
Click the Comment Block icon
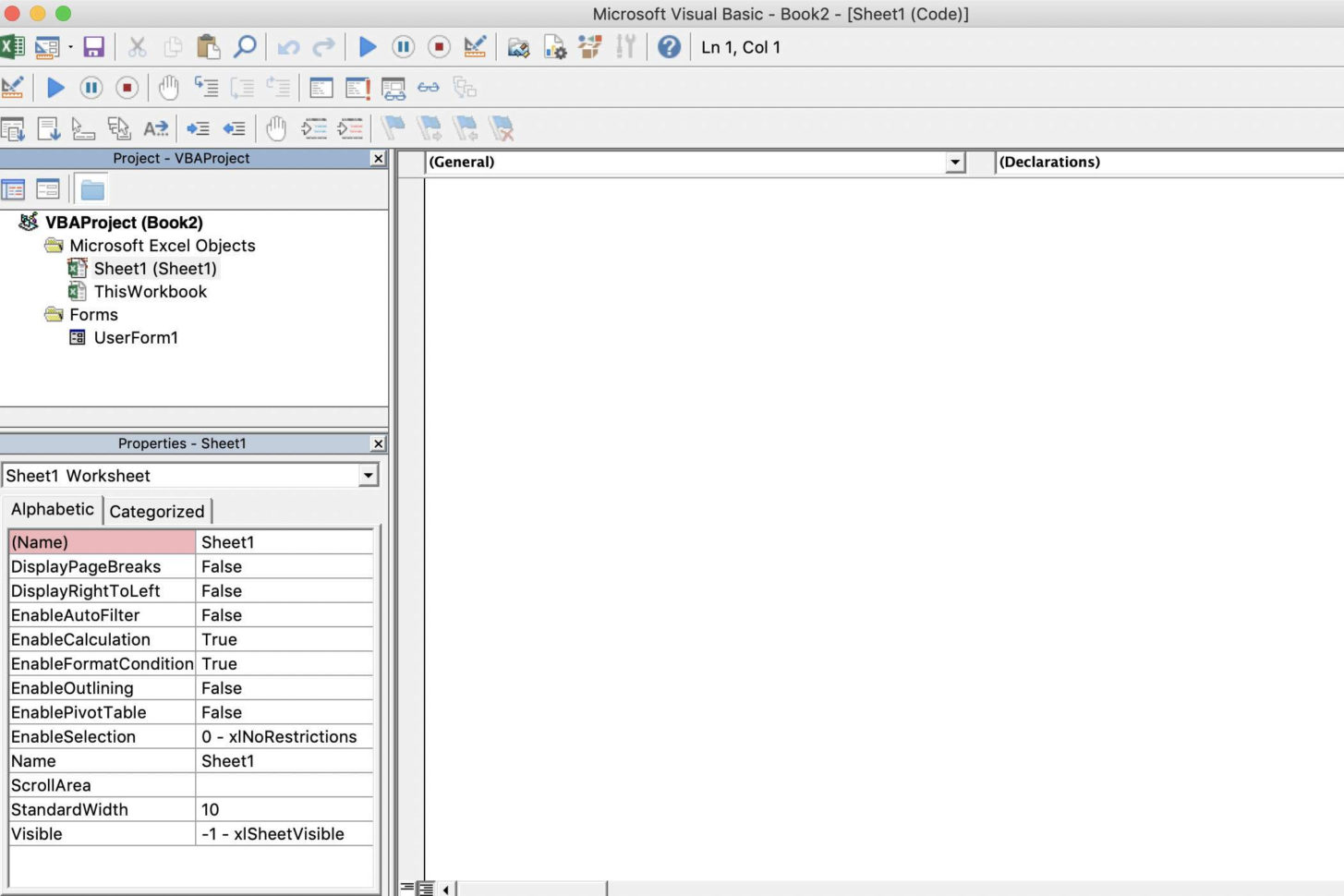pyautogui.click(x=314, y=128)
